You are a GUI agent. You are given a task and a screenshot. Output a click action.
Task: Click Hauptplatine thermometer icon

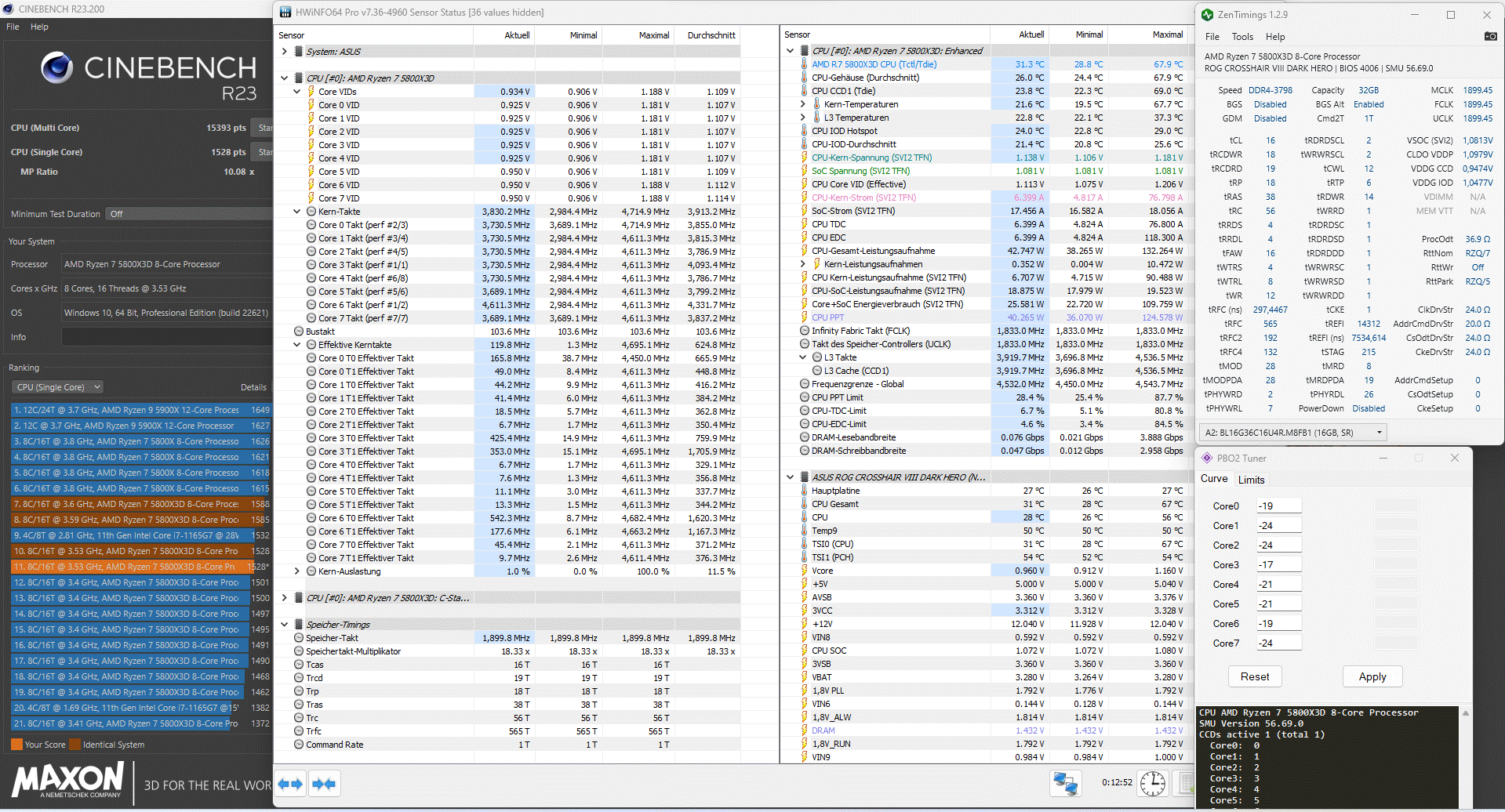(805, 491)
